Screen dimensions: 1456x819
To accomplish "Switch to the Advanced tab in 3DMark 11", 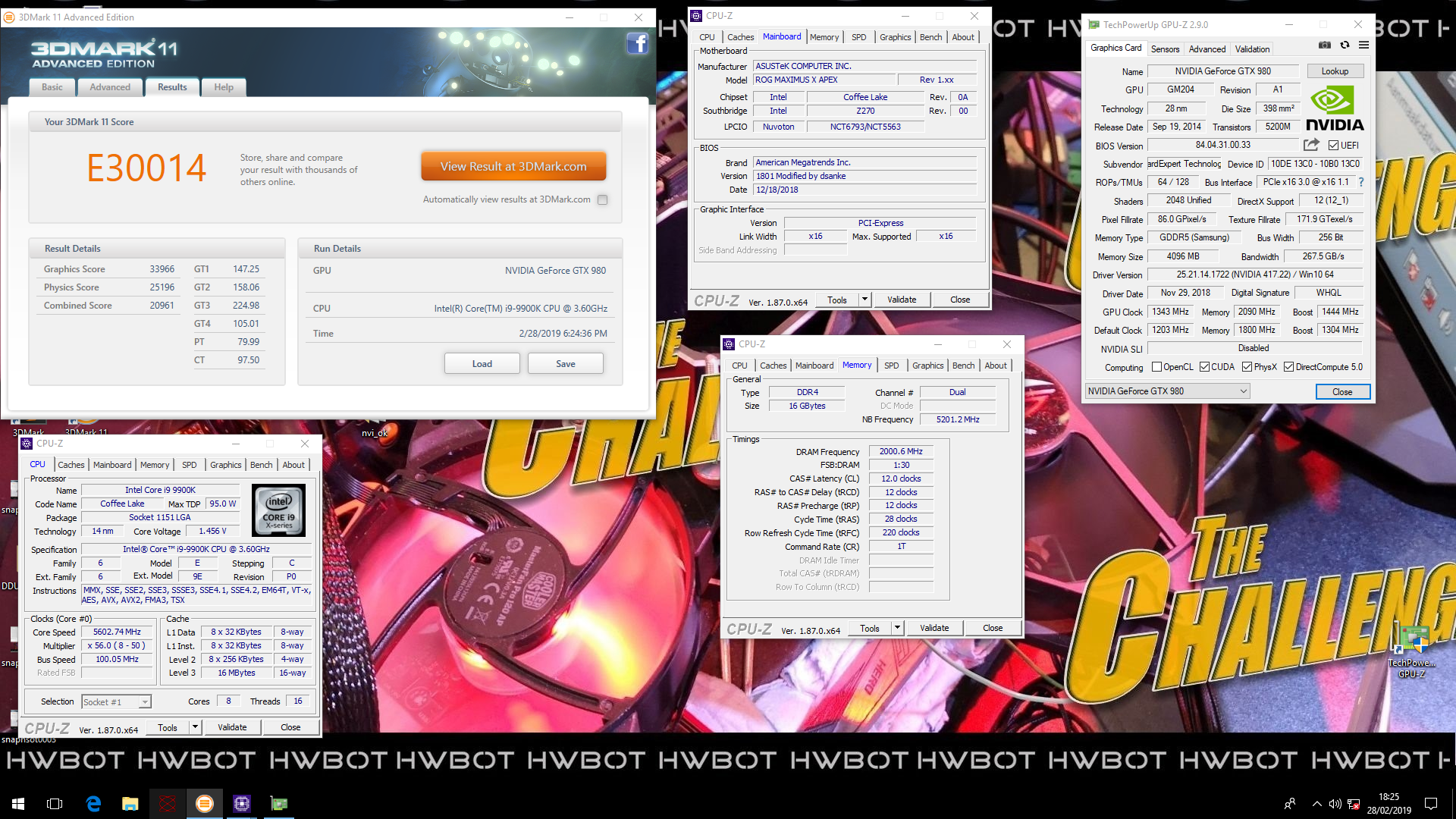I will click(x=110, y=87).
